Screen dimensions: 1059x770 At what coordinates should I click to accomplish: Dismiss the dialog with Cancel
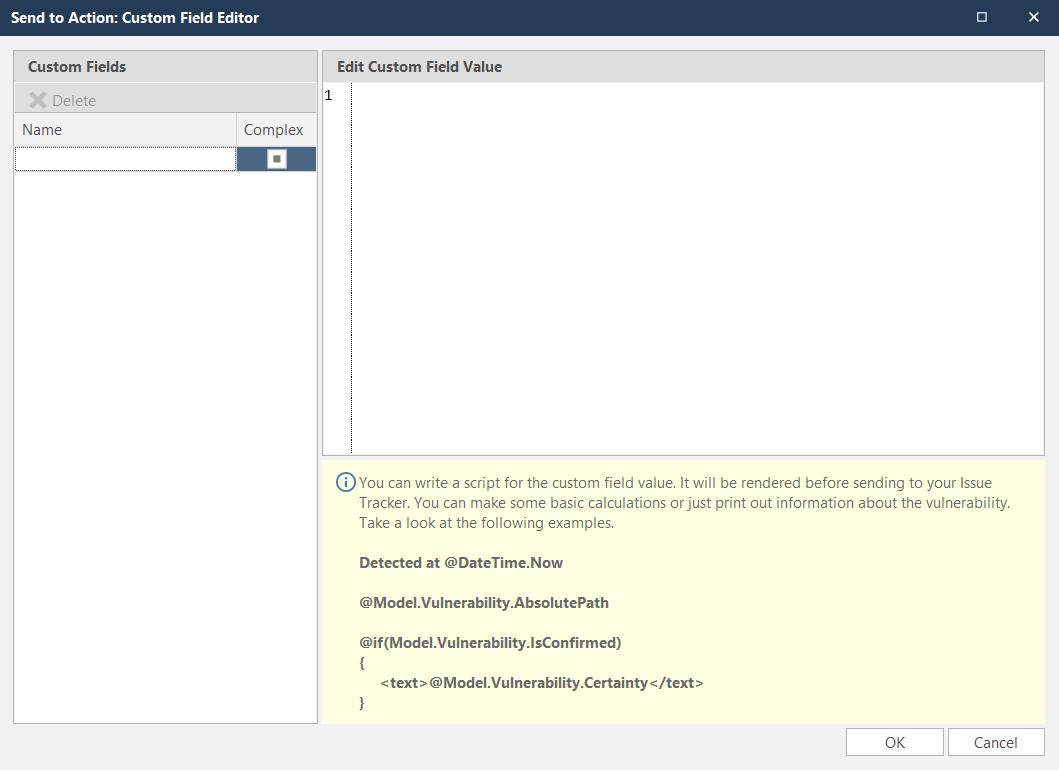pos(996,742)
